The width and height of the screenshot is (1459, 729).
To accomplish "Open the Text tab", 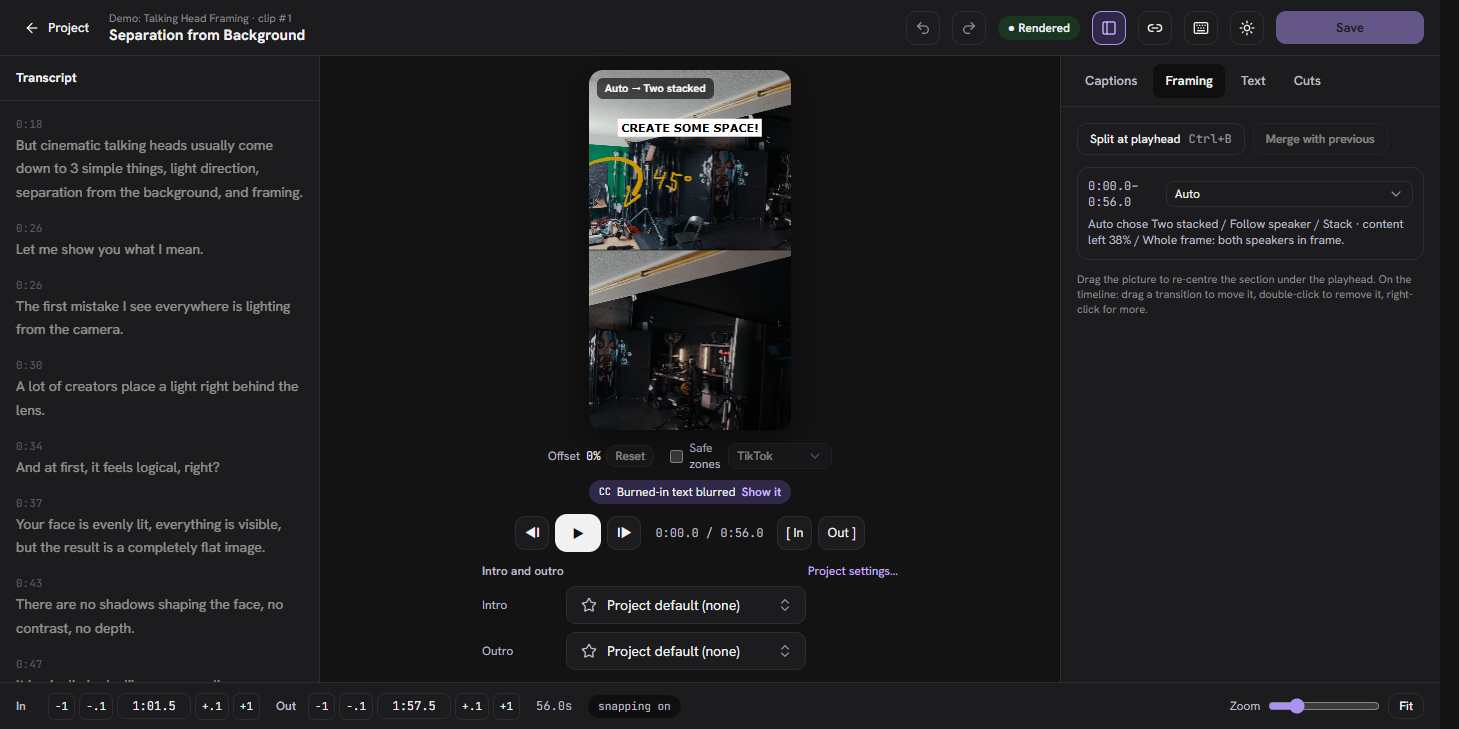I will (1253, 81).
